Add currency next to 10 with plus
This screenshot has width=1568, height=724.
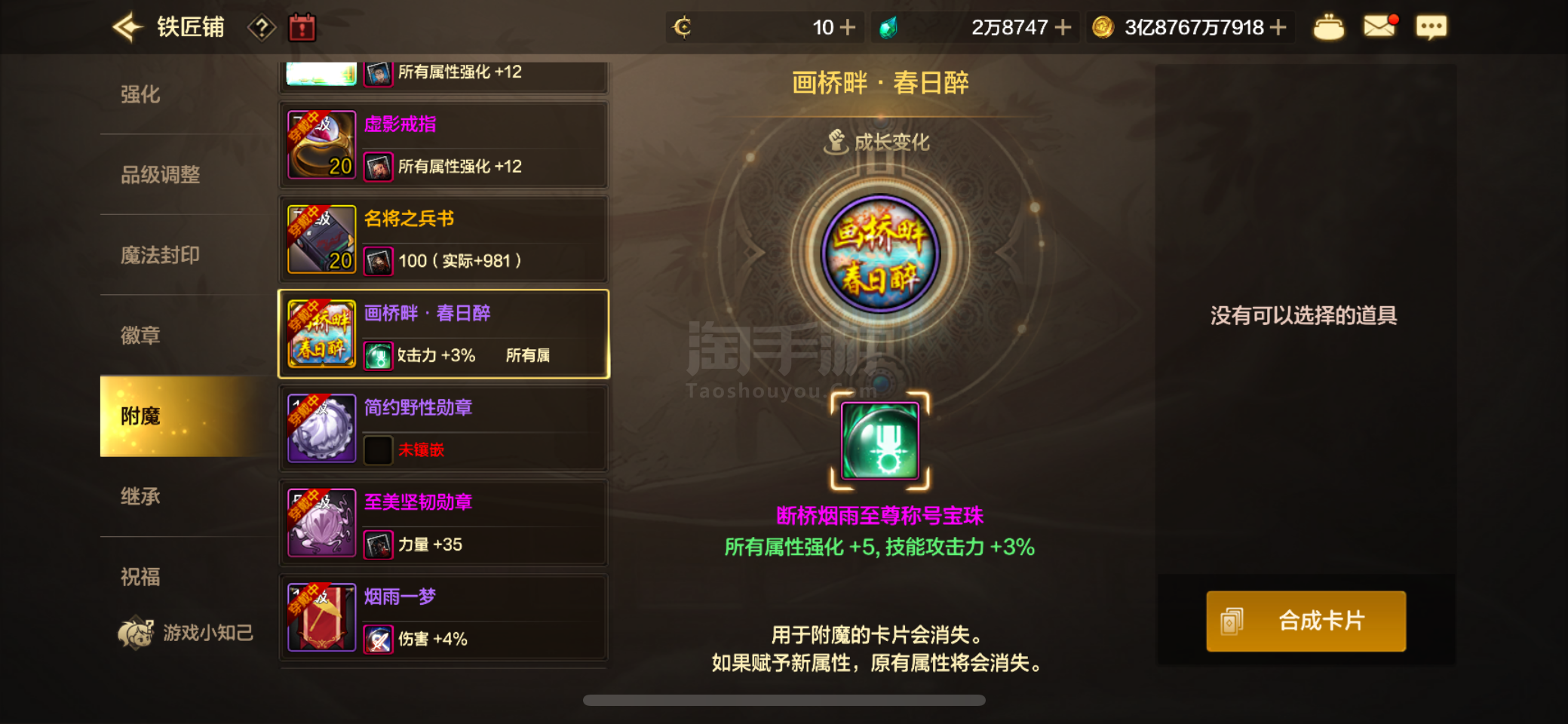click(x=848, y=28)
